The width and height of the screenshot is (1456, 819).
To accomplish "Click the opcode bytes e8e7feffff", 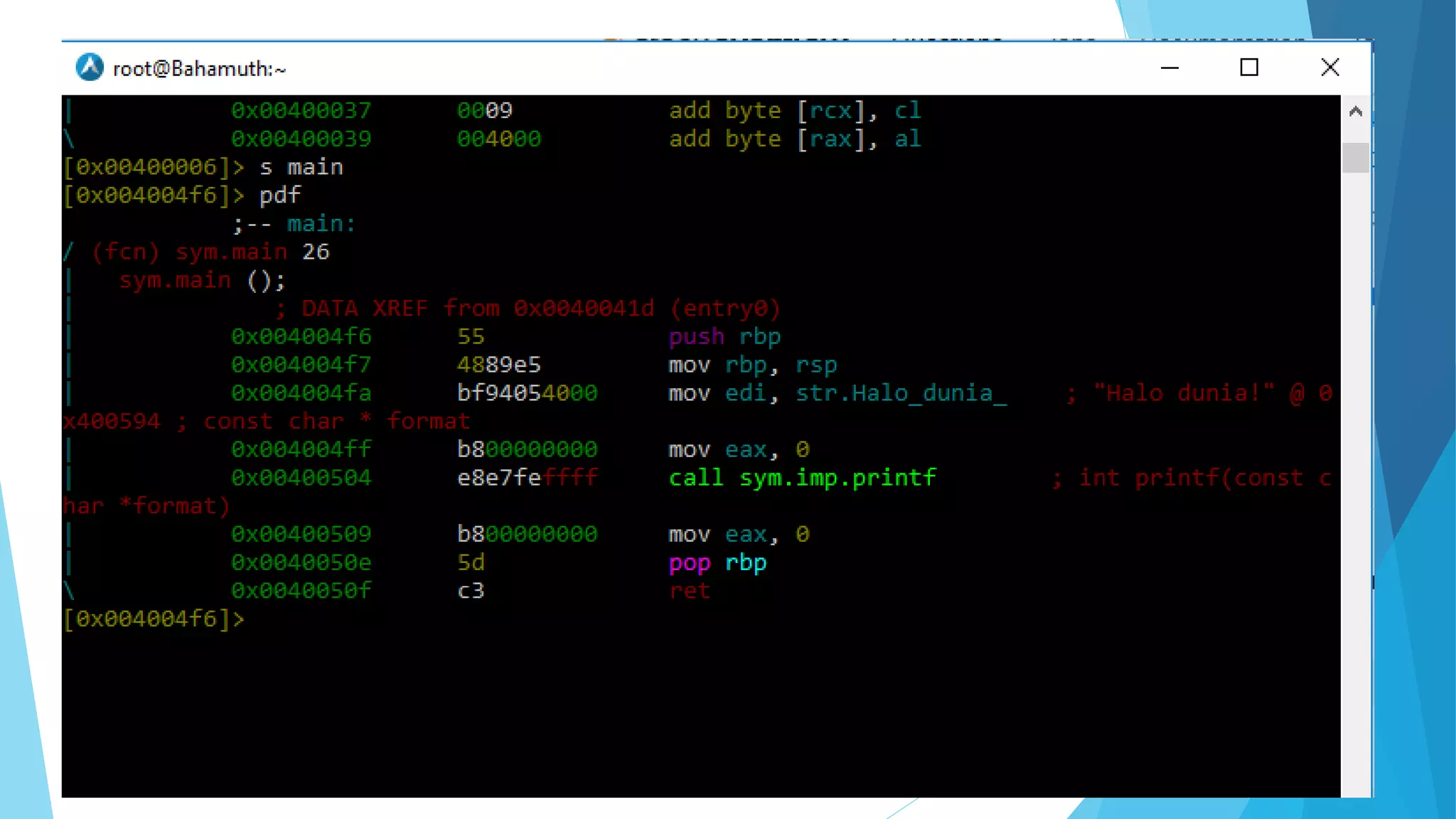I will click(x=527, y=478).
